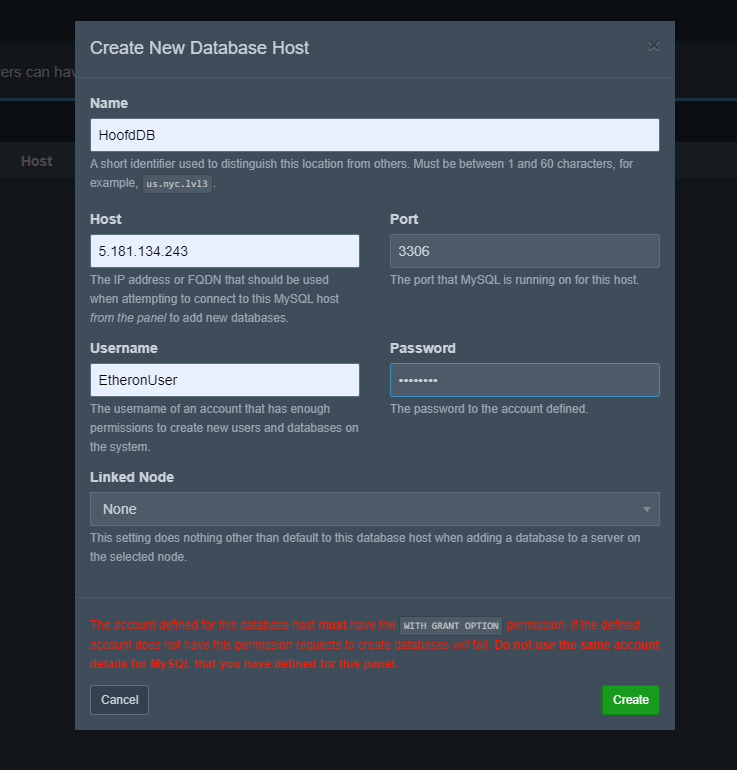Click the Password label

click(422, 348)
